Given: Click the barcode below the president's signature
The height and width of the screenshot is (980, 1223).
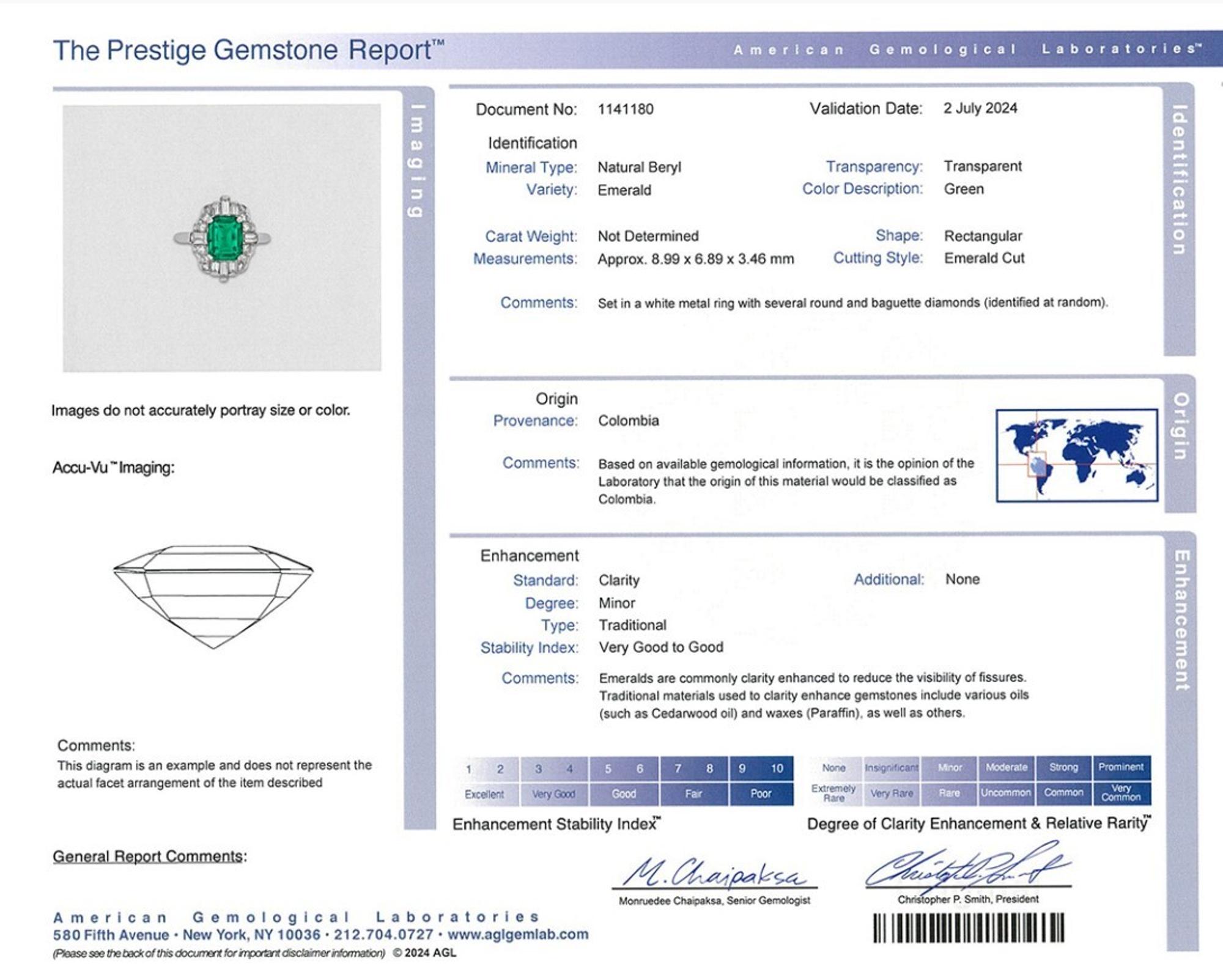Looking at the screenshot, I should (x=969, y=927).
